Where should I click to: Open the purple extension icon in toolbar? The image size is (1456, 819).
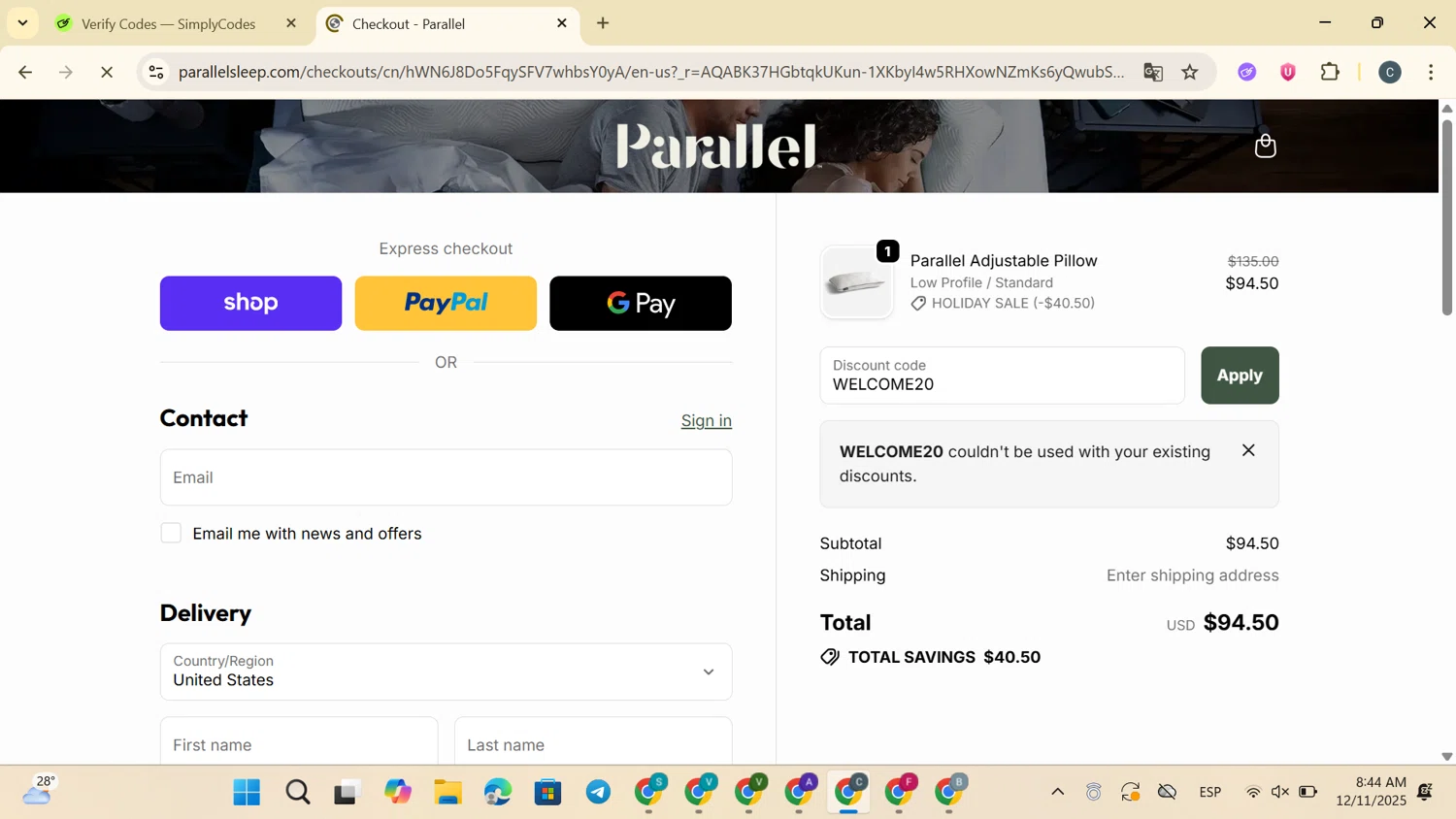click(x=1247, y=72)
